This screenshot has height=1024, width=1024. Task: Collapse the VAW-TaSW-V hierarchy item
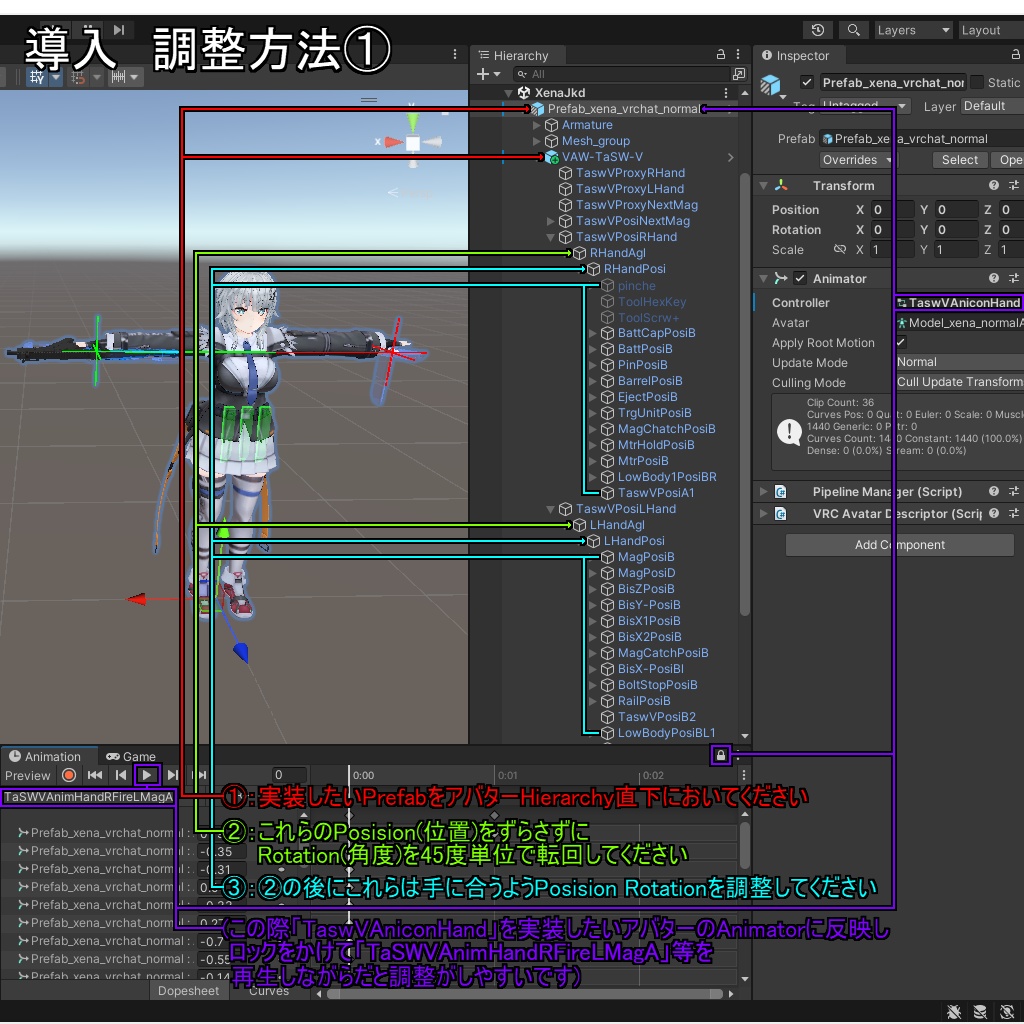pyautogui.click(x=536, y=157)
